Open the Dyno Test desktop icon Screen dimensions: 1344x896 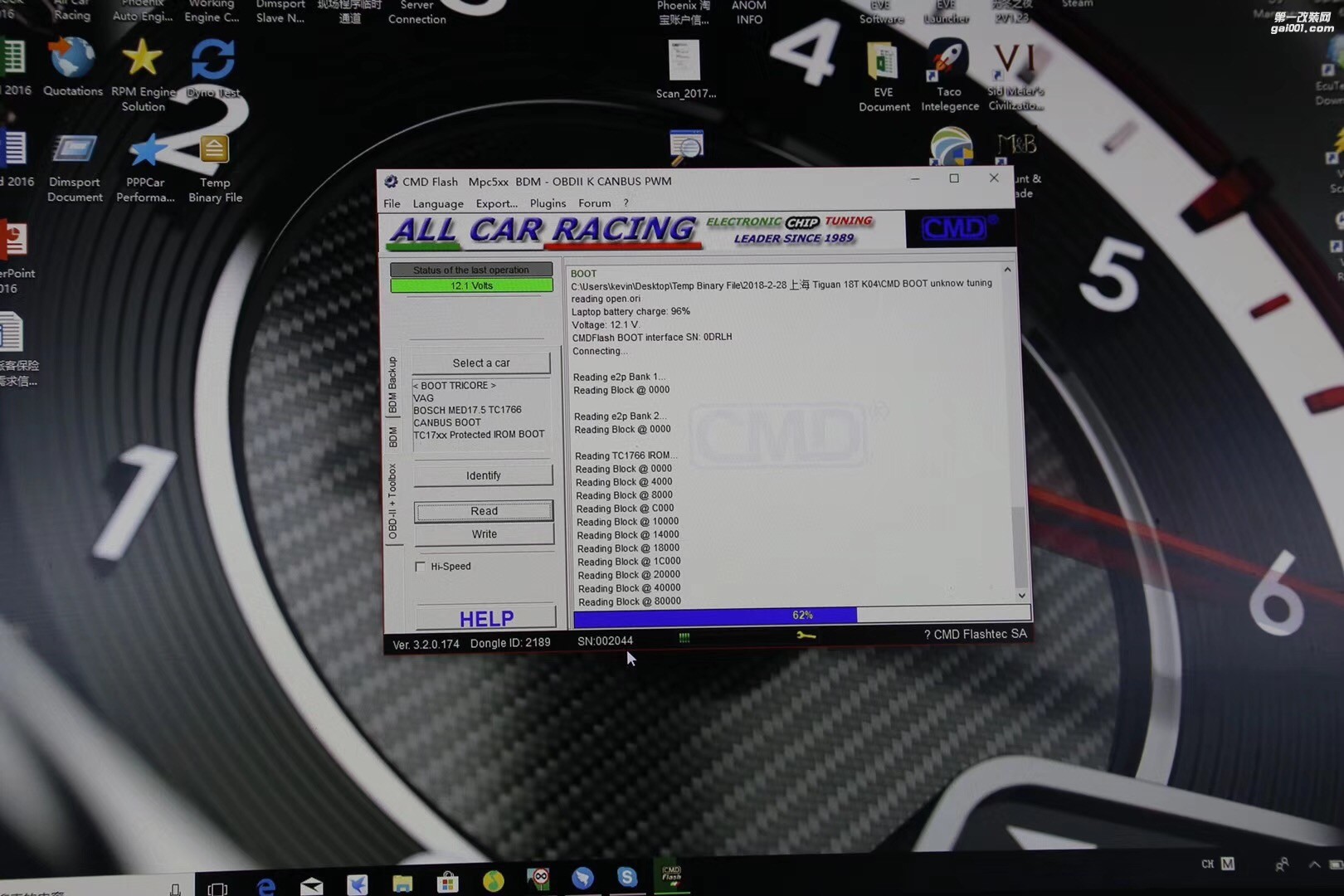click(x=213, y=68)
